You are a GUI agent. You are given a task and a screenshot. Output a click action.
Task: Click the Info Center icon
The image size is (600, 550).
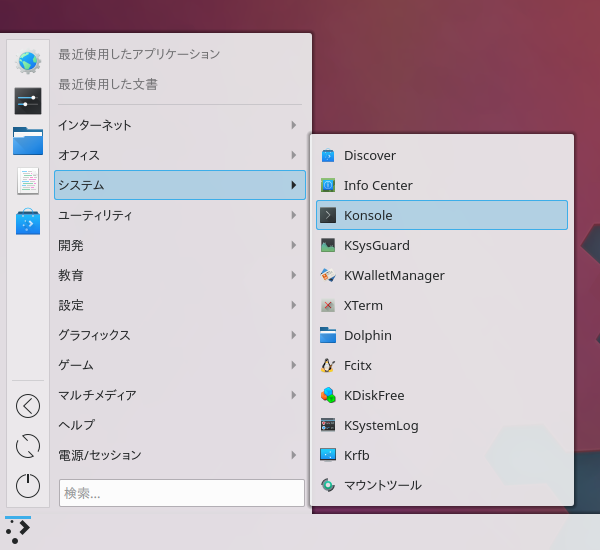(x=328, y=185)
